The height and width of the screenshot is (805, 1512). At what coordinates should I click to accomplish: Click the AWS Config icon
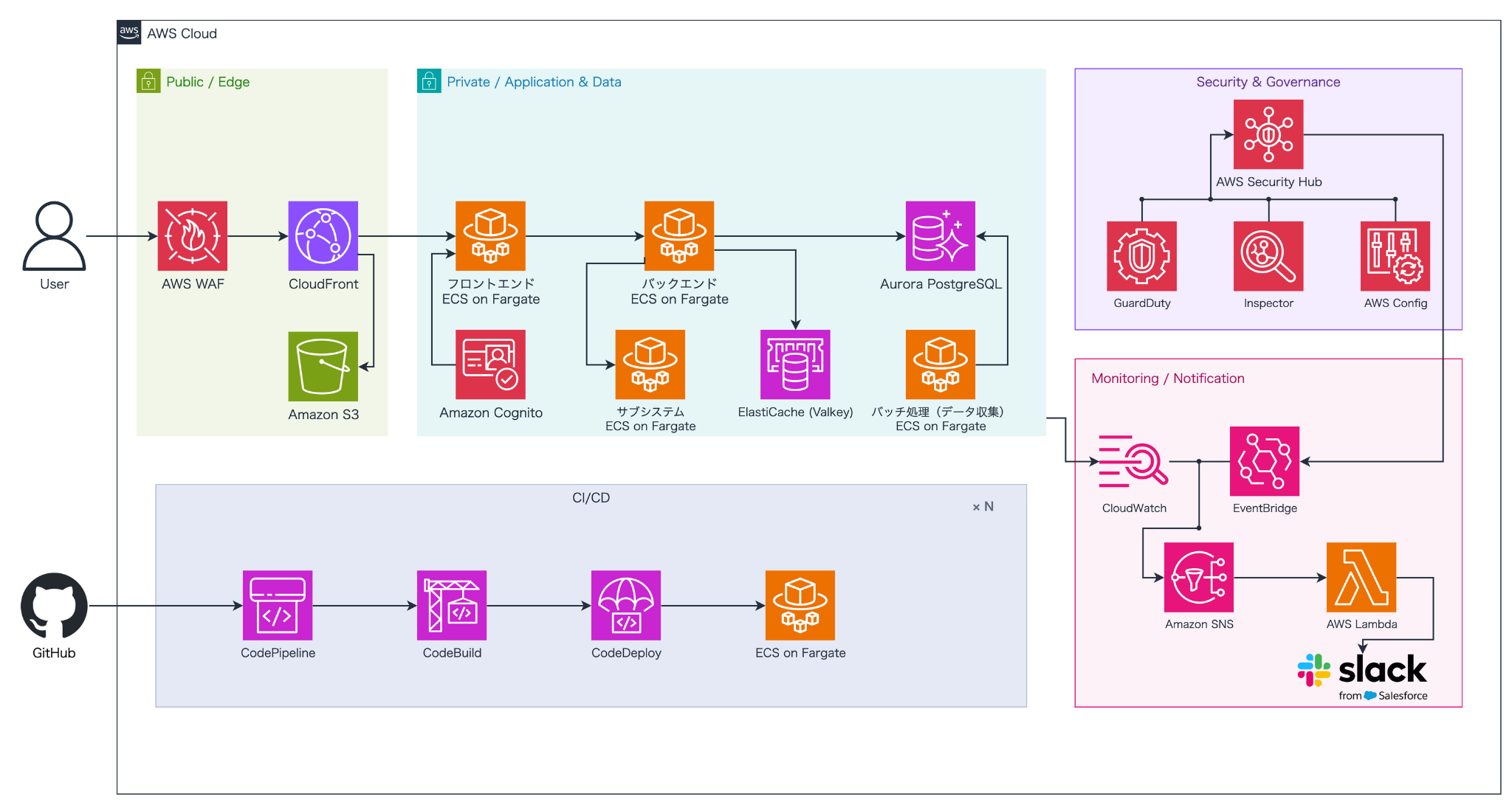pos(1395,256)
